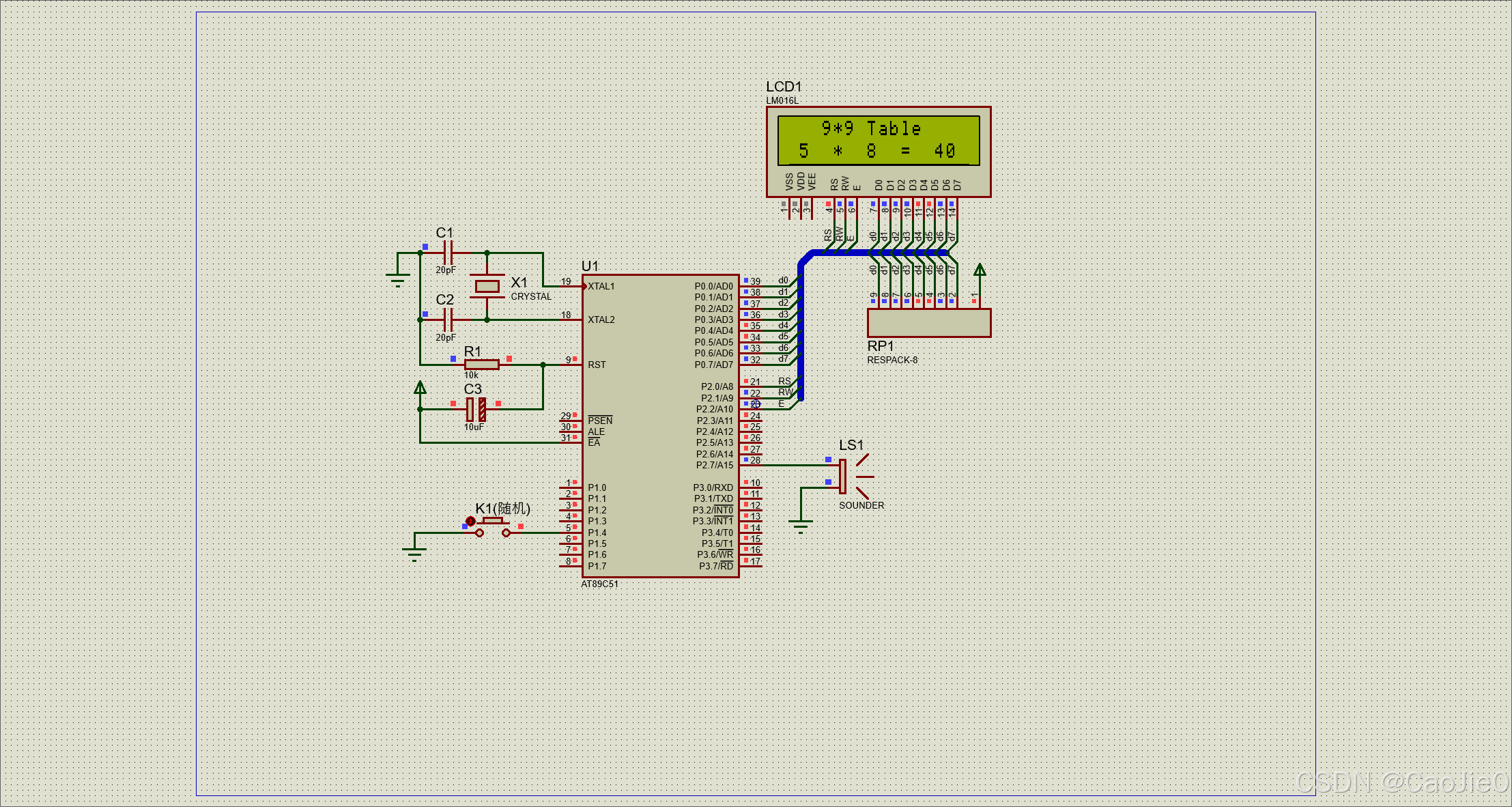The height and width of the screenshot is (807, 1512).
Task: Click the LM016L part label text
Action: (782, 100)
